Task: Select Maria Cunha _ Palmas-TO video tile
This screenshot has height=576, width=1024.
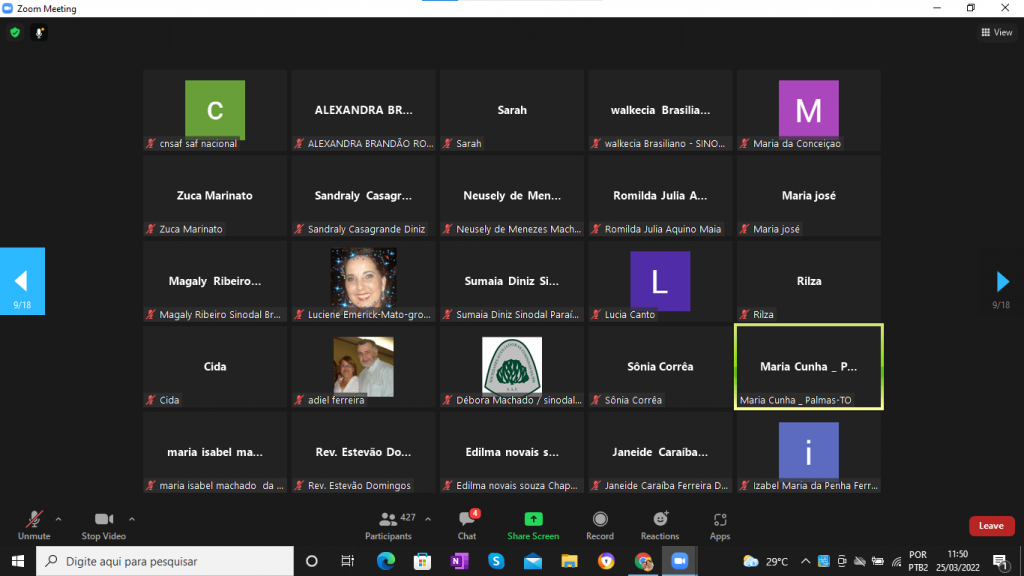Action: [x=808, y=367]
